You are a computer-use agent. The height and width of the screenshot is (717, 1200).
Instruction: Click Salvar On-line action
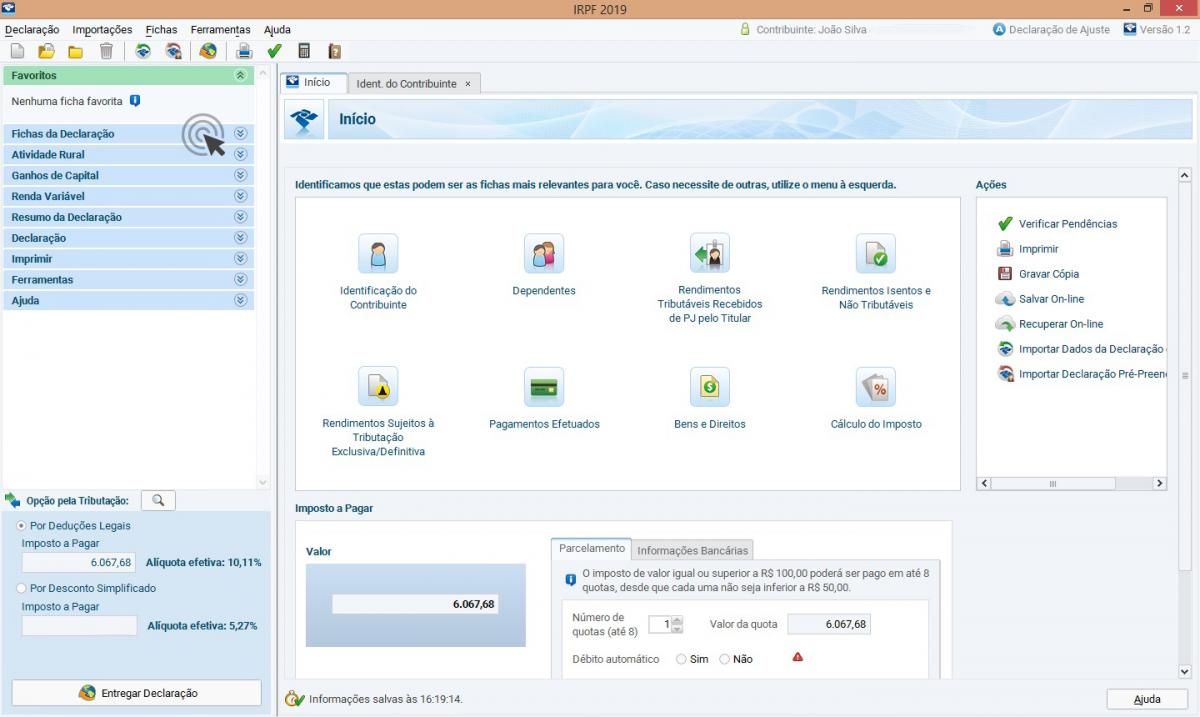(x=1041, y=299)
